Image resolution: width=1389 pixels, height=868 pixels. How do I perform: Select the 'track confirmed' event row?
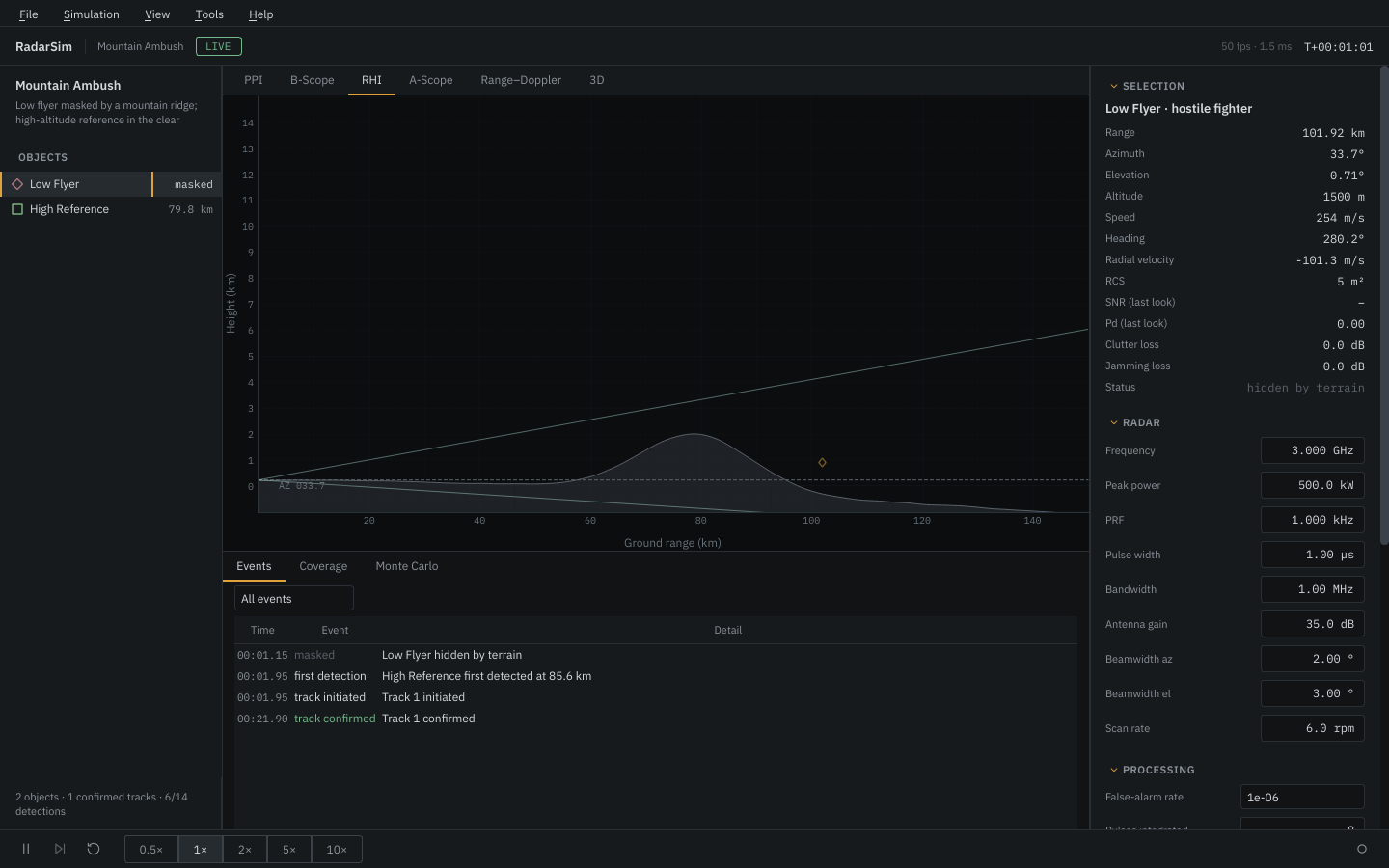pyautogui.click(x=656, y=719)
